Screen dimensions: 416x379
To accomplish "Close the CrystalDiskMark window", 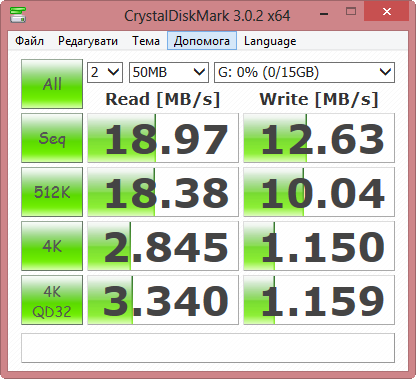I will pos(387,12).
